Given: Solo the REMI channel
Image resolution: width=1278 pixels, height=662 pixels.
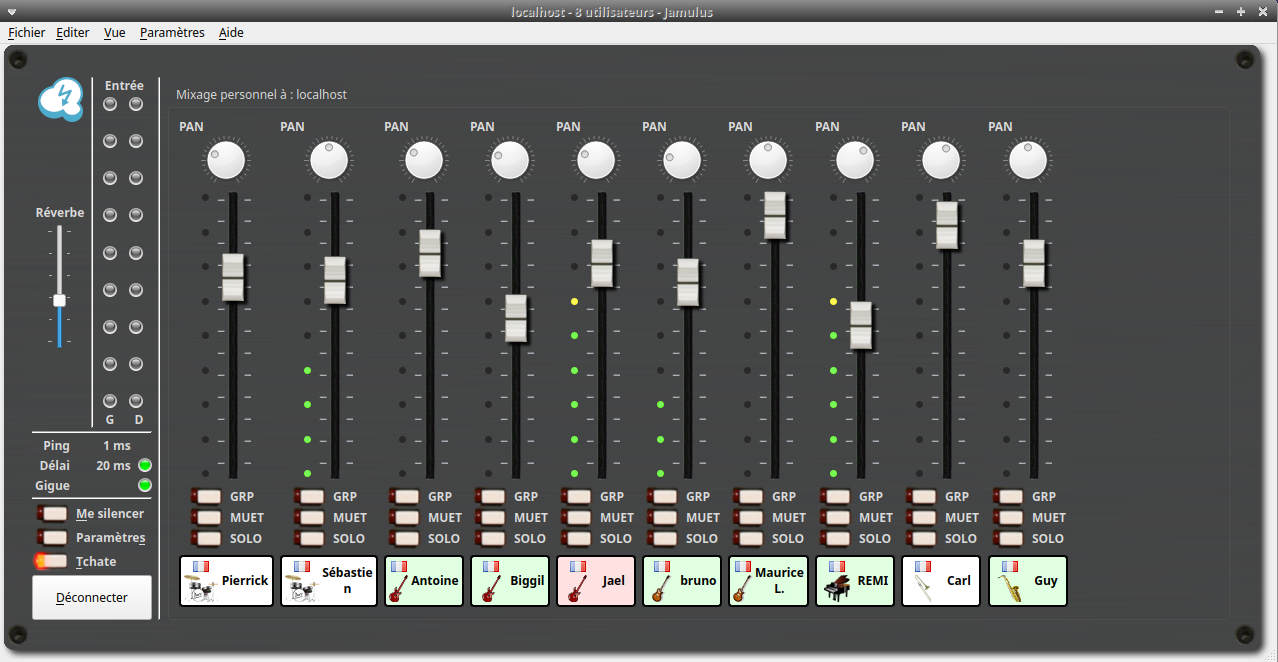Looking at the screenshot, I should coord(837,538).
